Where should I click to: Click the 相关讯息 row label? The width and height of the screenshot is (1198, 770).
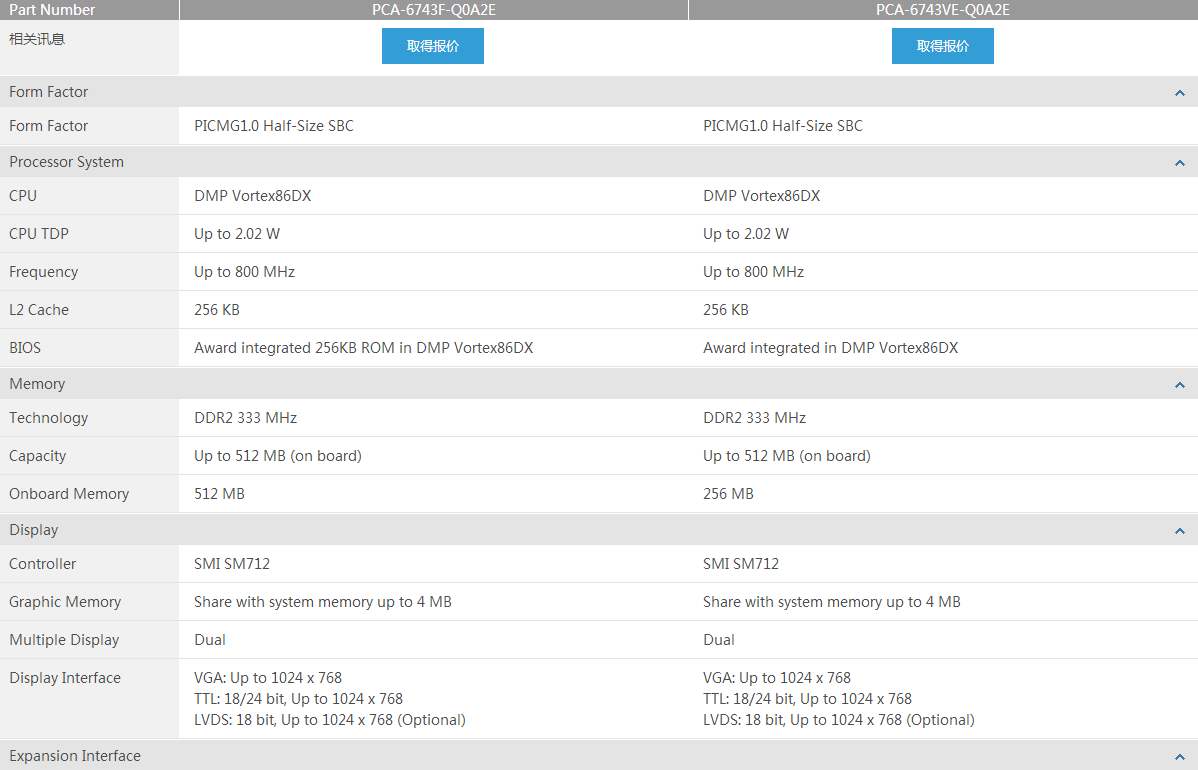(37, 39)
